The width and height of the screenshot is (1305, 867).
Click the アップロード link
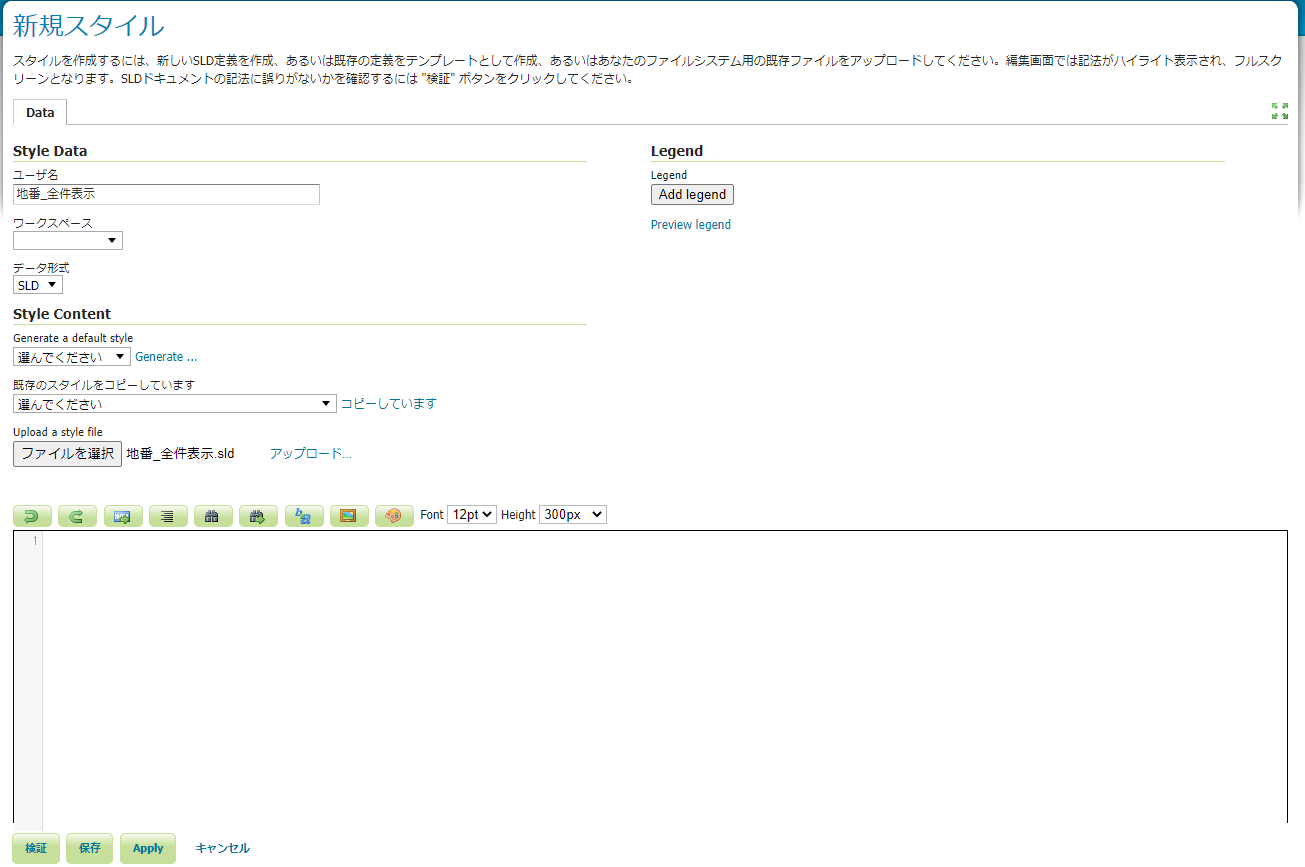pyautogui.click(x=310, y=454)
